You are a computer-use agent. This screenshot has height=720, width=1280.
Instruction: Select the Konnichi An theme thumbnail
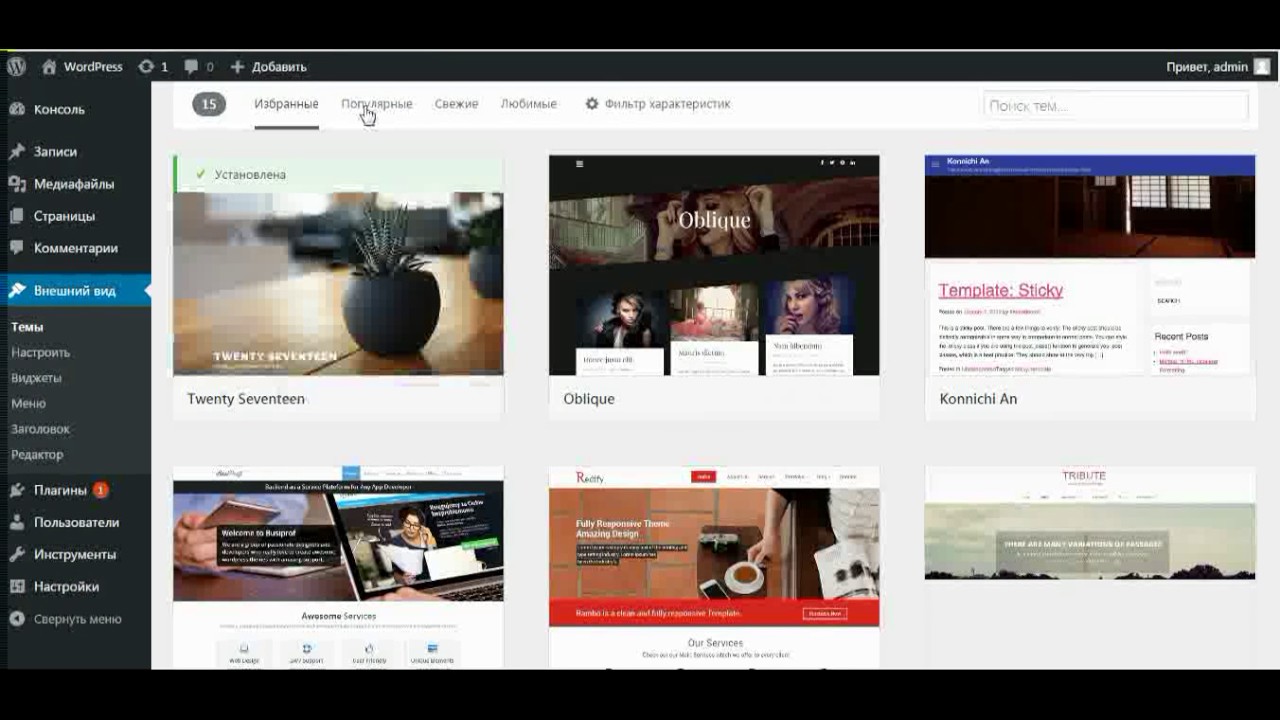point(1090,265)
